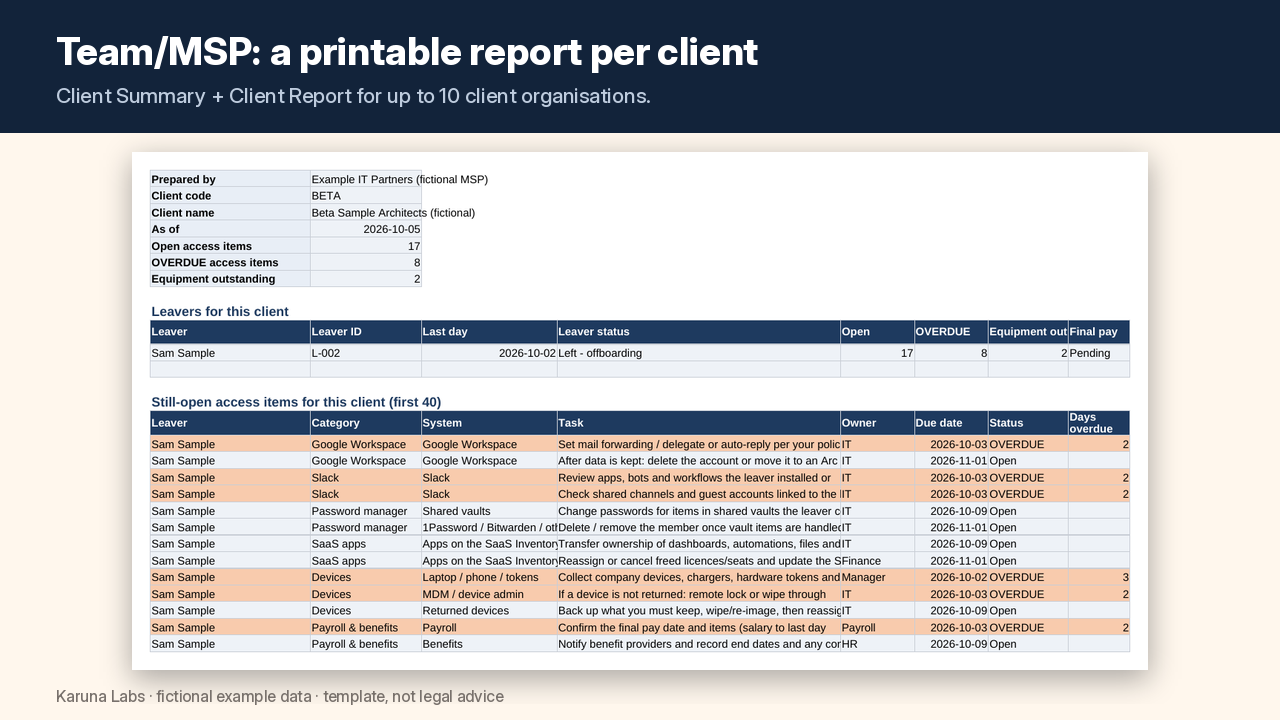1280x720 pixels.
Task: Select "Example IT Partners (fictional MSP)" value
Action: point(400,179)
